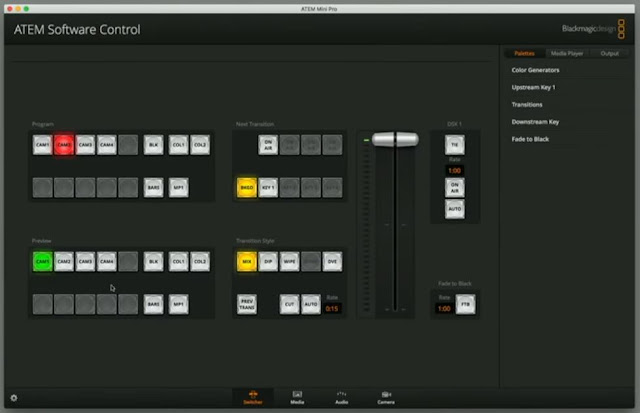640x413 pixels.
Task: Select CAM4 on the Preview bus
Action: (107, 262)
